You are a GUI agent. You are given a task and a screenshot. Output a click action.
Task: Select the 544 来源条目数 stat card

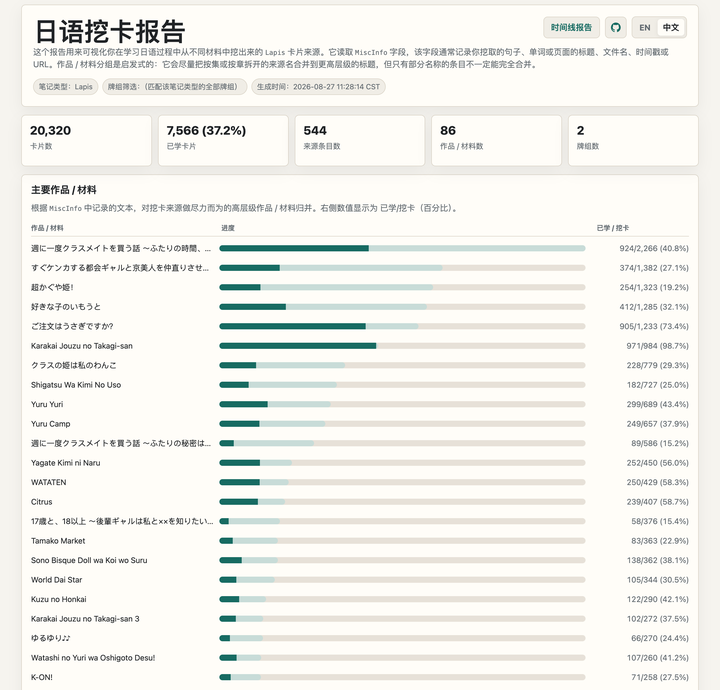(360, 140)
